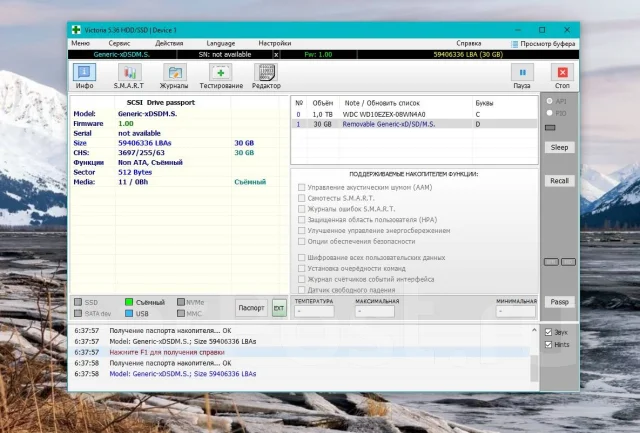The width and height of the screenshot is (640, 433).
Task: Open the Сервис menu
Action: pyautogui.click(x=119, y=43)
